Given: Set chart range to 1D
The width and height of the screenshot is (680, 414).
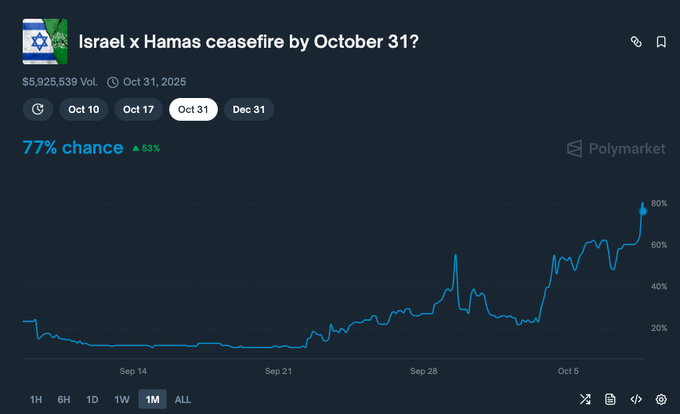Looking at the screenshot, I should pos(92,400).
